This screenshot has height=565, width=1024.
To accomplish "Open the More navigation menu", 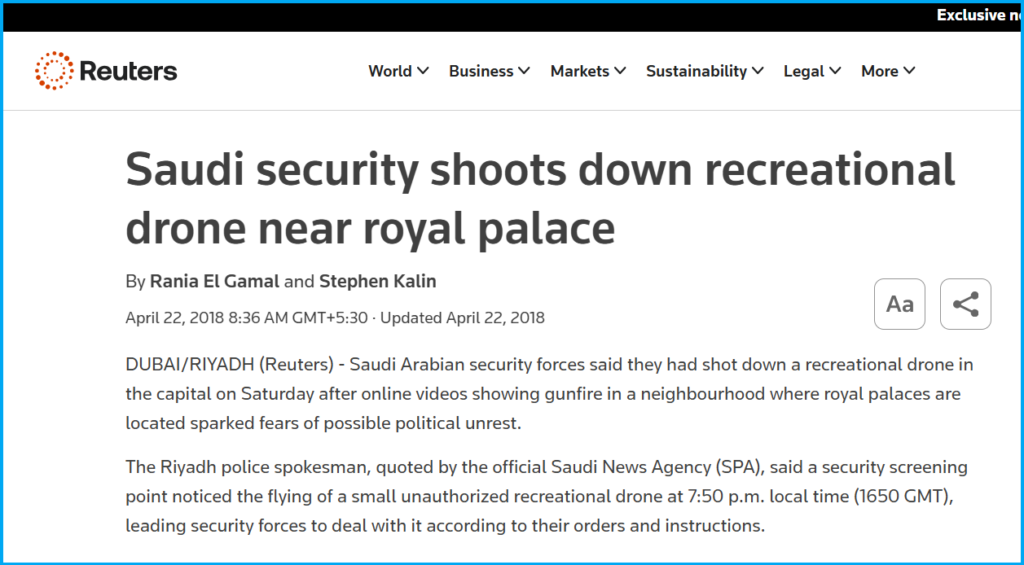I will (x=879, y=71).
